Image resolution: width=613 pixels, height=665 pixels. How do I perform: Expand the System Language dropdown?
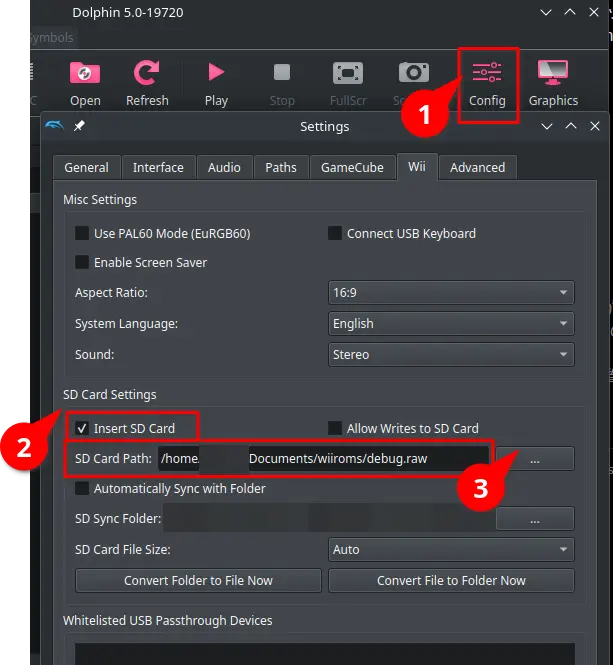[451, 324]
